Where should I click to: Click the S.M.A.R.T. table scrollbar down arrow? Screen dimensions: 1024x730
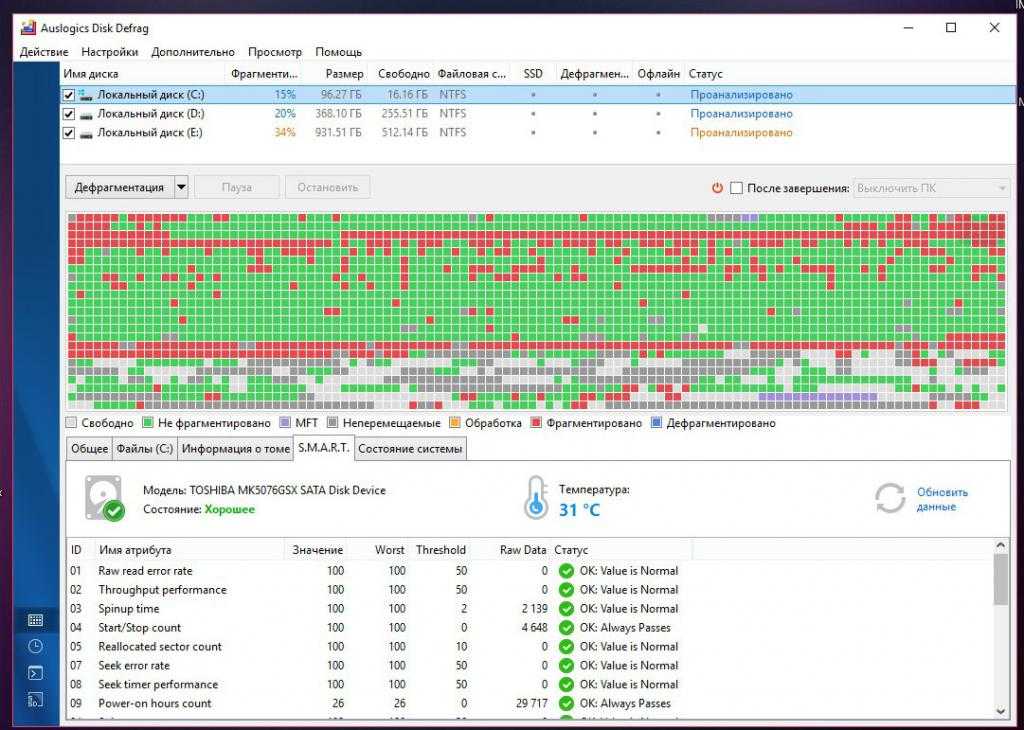point(1000,711)
